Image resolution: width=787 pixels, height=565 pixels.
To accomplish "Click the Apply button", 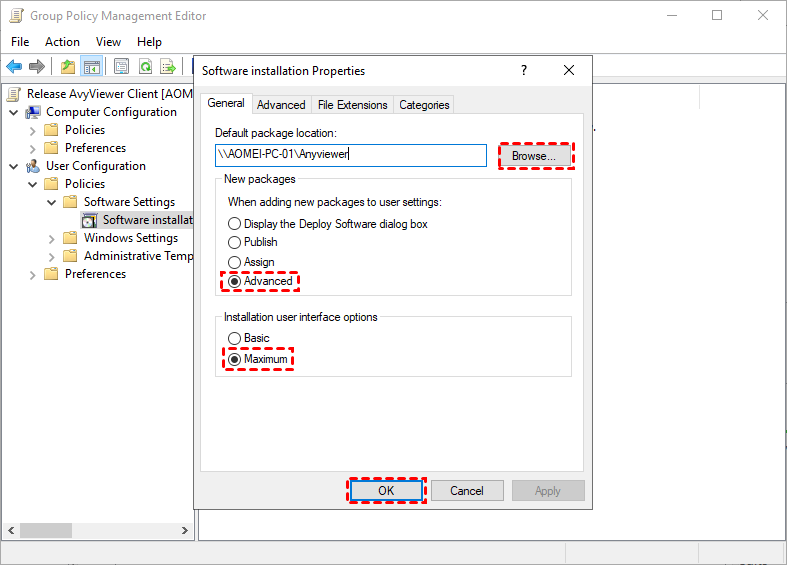I will point(548,491).
